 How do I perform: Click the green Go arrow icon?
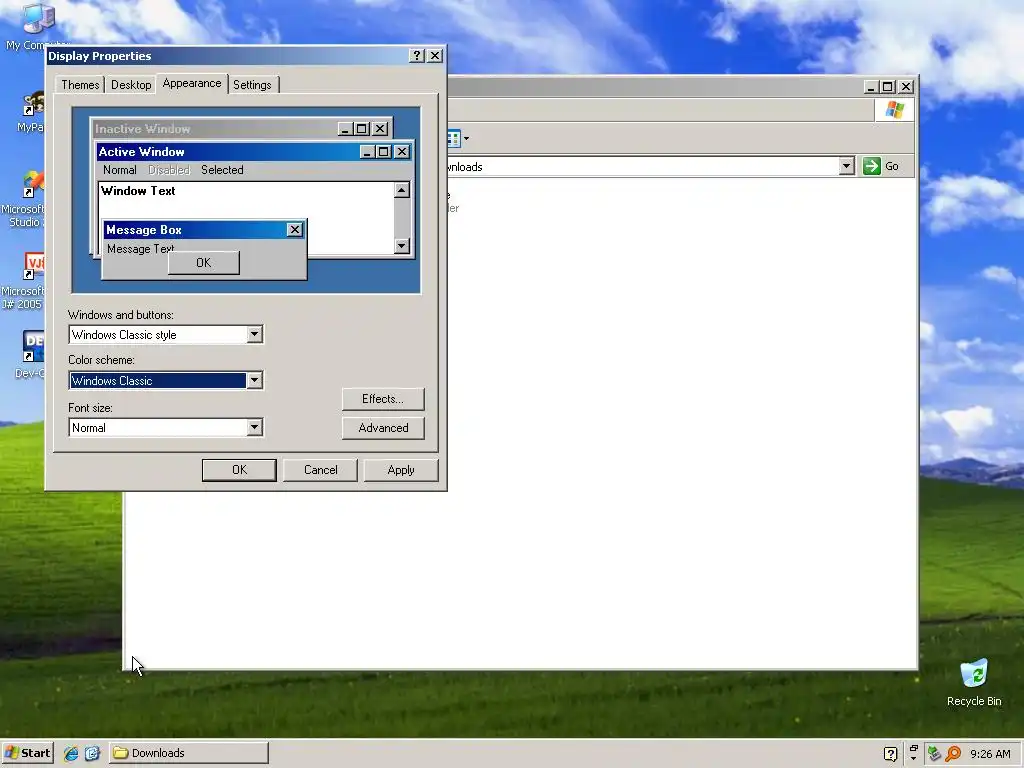click(872, 167)
